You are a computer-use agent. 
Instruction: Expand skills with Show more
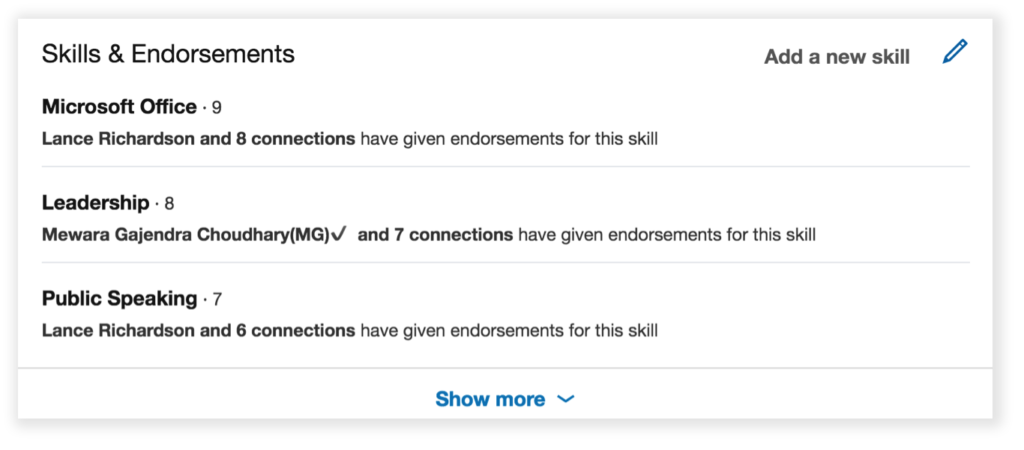[x=505, y=399]
